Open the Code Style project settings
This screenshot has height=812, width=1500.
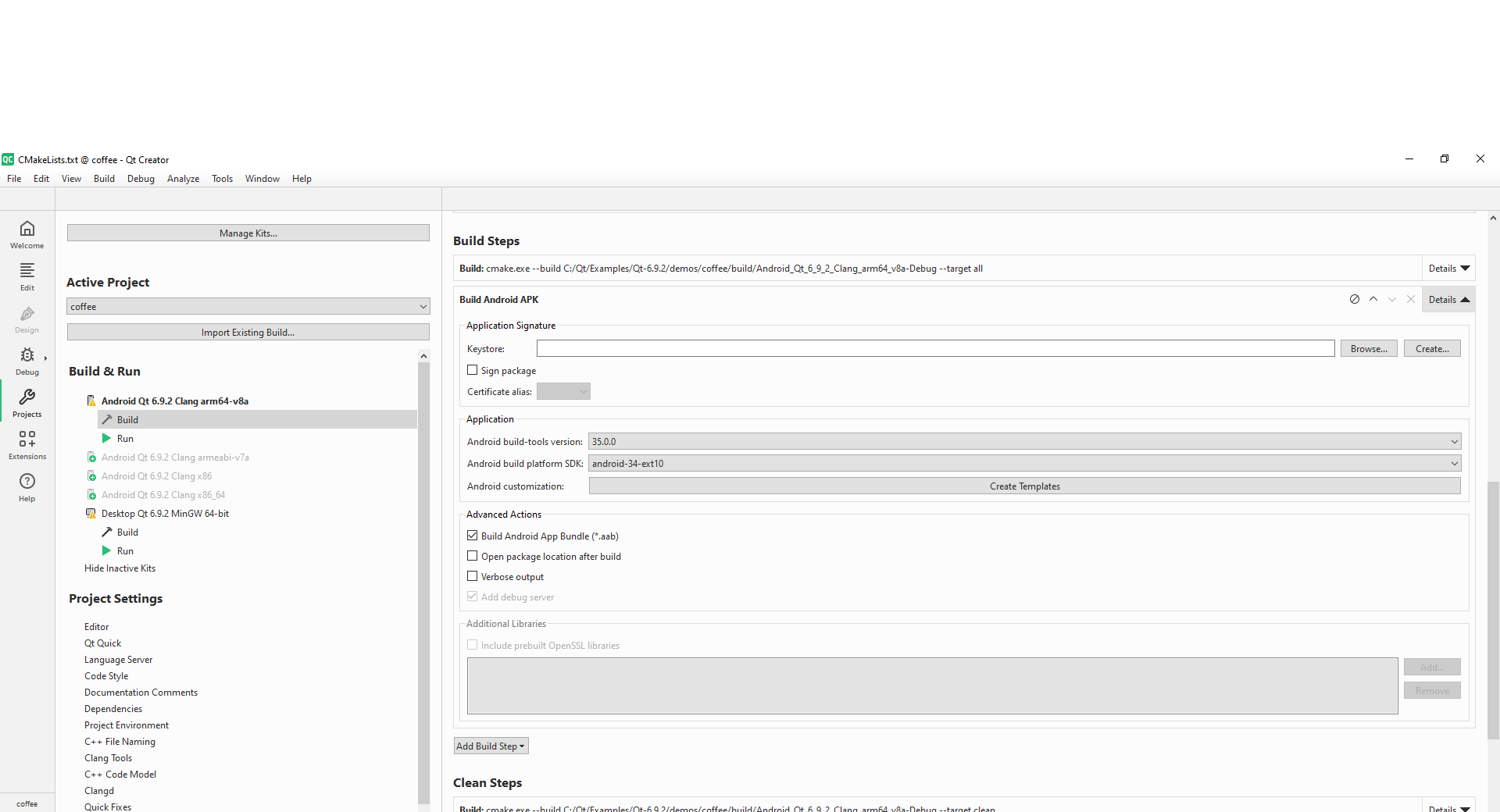pos(106,675)
